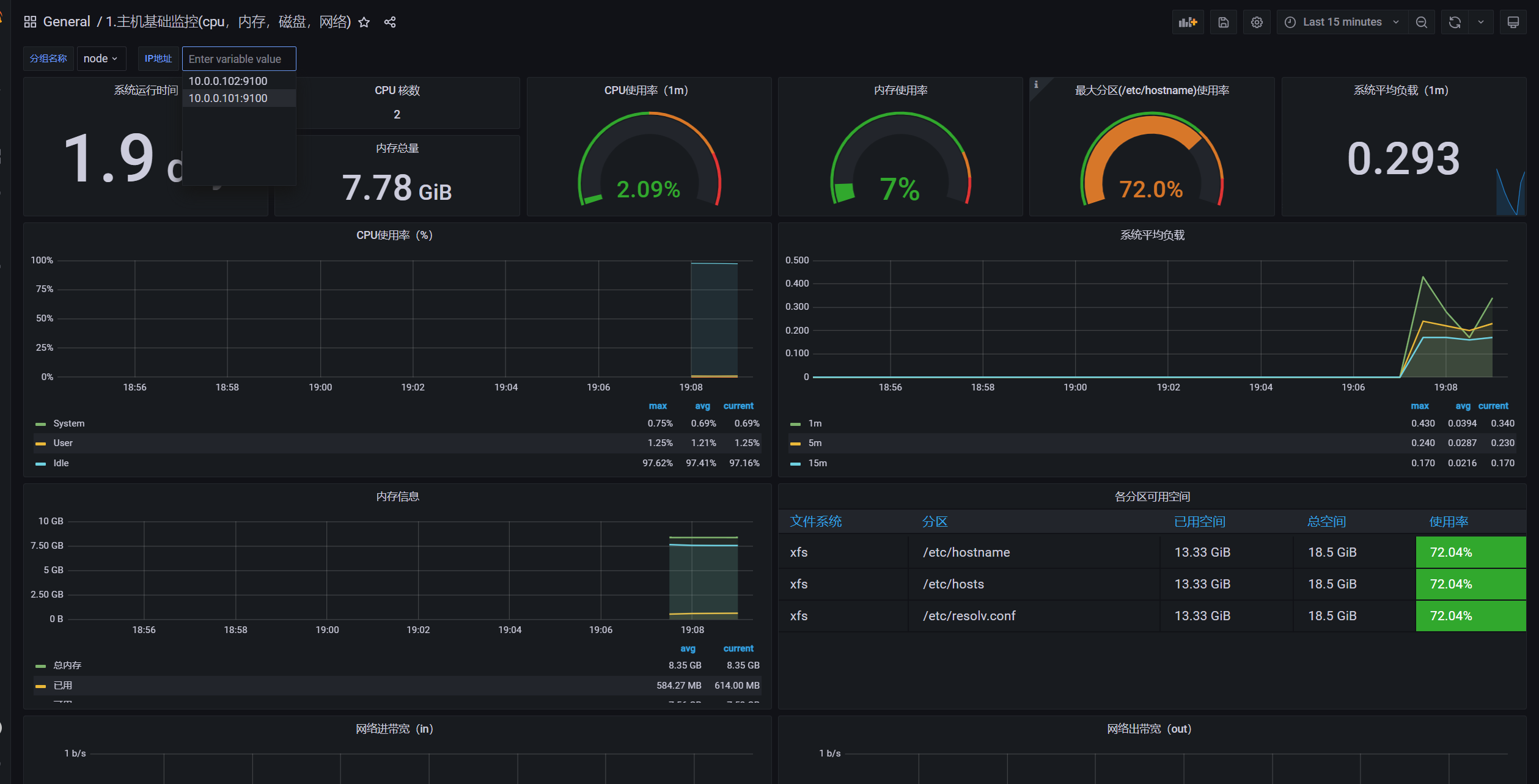Open the 各分区可用空间 panel title menu
This screenshot has height=784, width=1539.
click(1152, 496)
